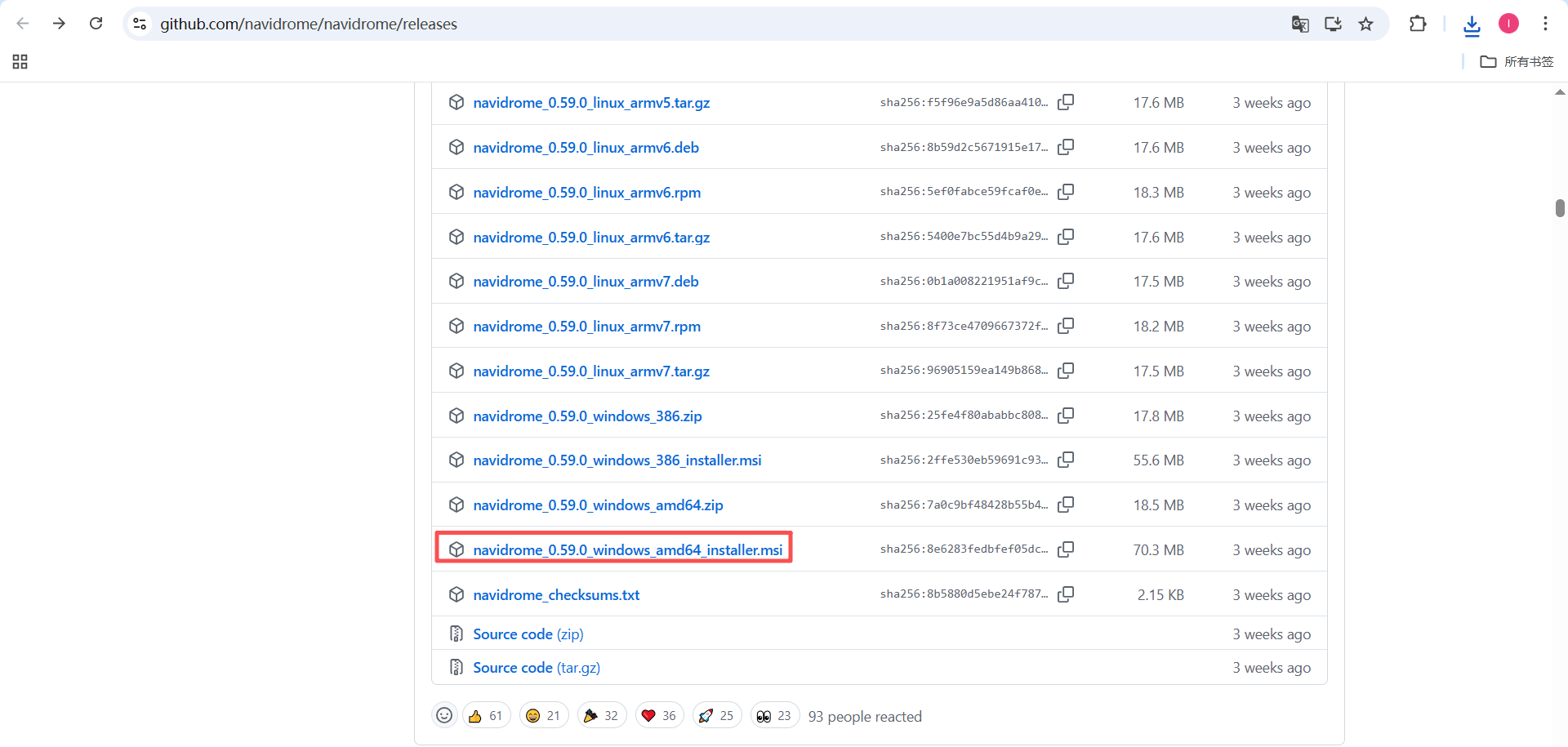
Task: Click the sha256:8b5880d5ebe24f787 hash text
Action: pos(964,594)
